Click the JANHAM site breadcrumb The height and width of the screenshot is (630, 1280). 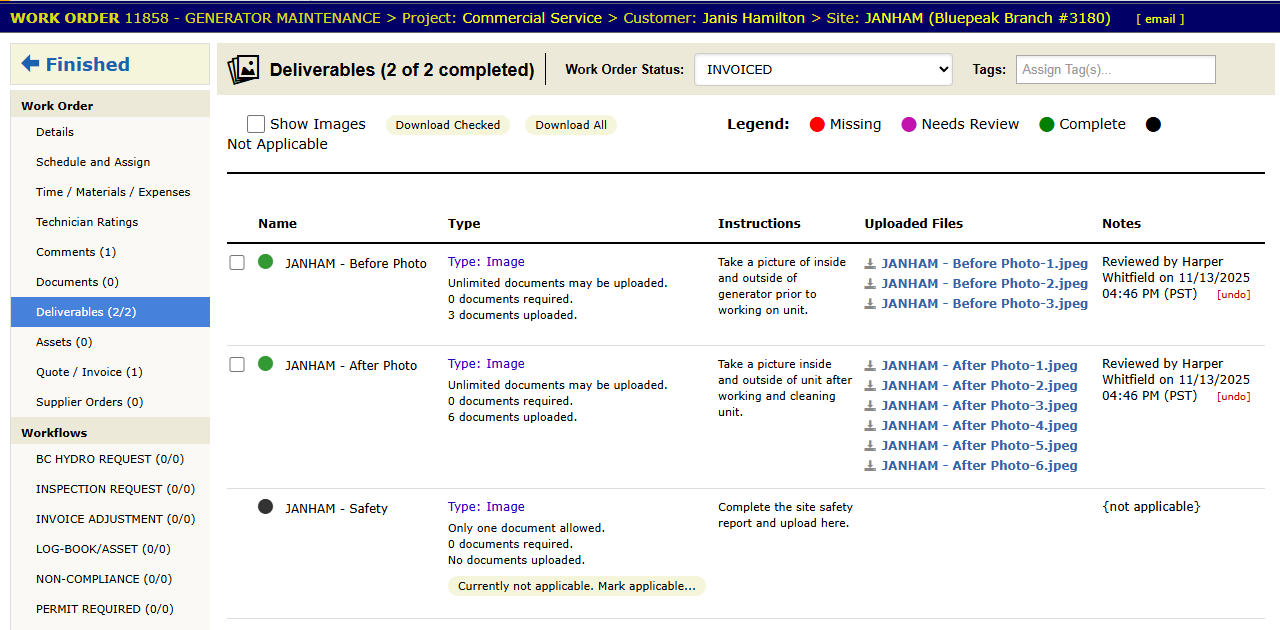coord(987,18)
